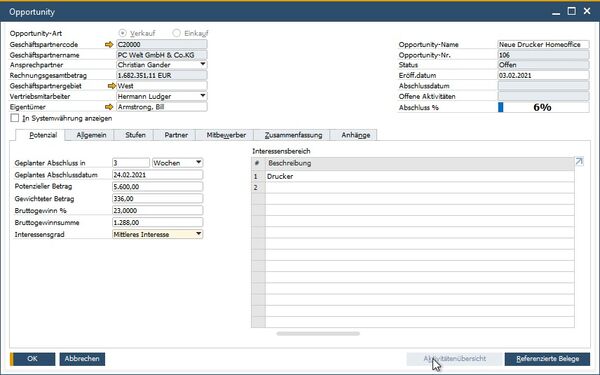Open the Wochen unit dropdown
The height and width of the screenshot is (375, 600).
198,163
